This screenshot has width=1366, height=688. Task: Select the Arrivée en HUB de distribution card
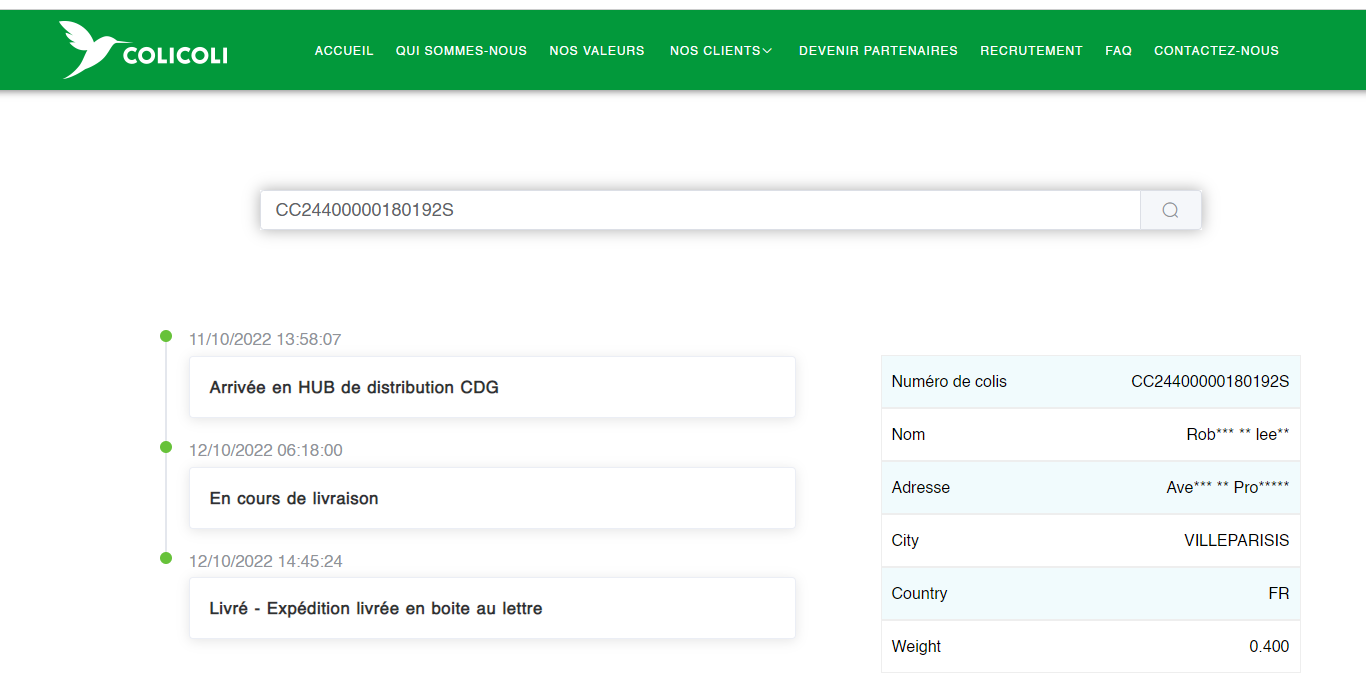pos(492,387)
